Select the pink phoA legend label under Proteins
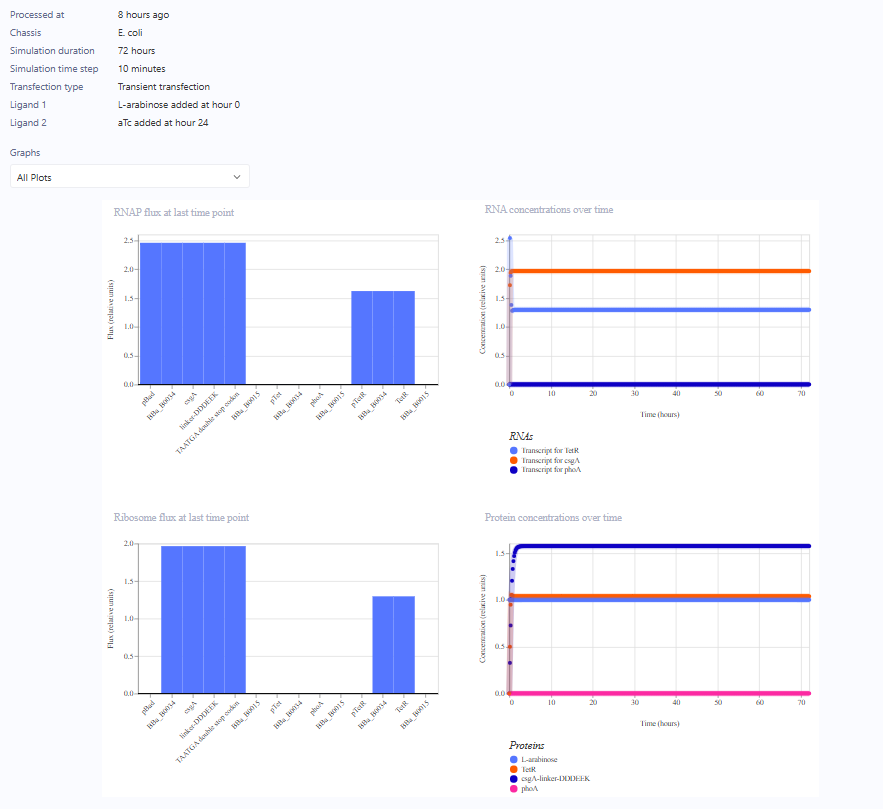Image resolution: width=883 pixels, height=809 pixels. click(530, 789)
